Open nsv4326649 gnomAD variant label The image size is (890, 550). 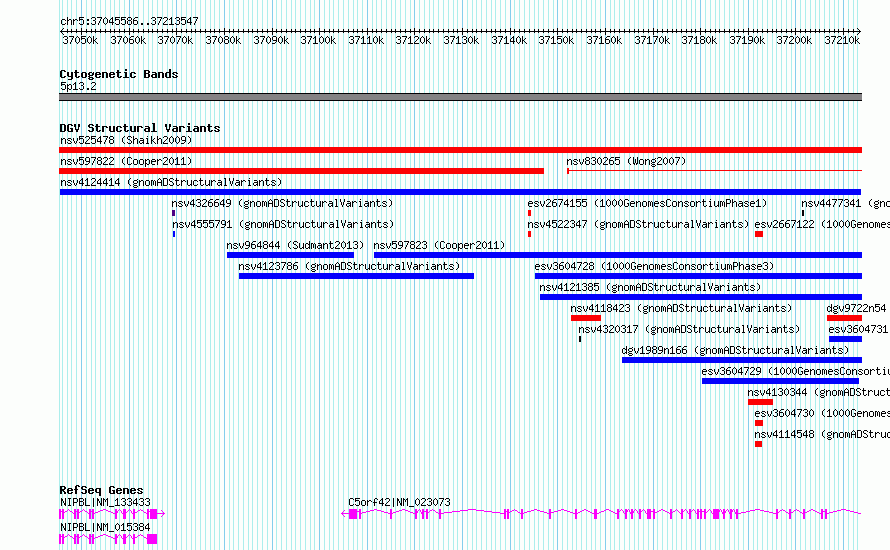282,203
